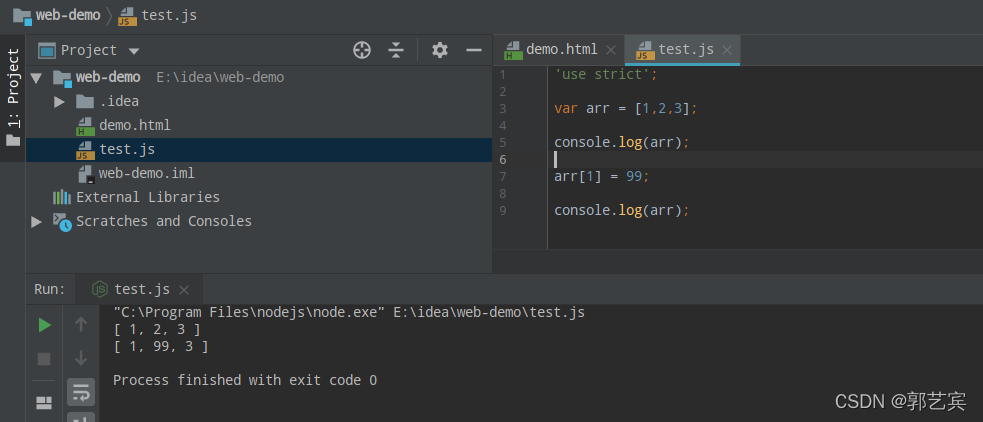This screenshot has width=983, height=422.
Task: Click the '[ 1, 99, 3 ]' console output
Action: [x=160, y=346]
